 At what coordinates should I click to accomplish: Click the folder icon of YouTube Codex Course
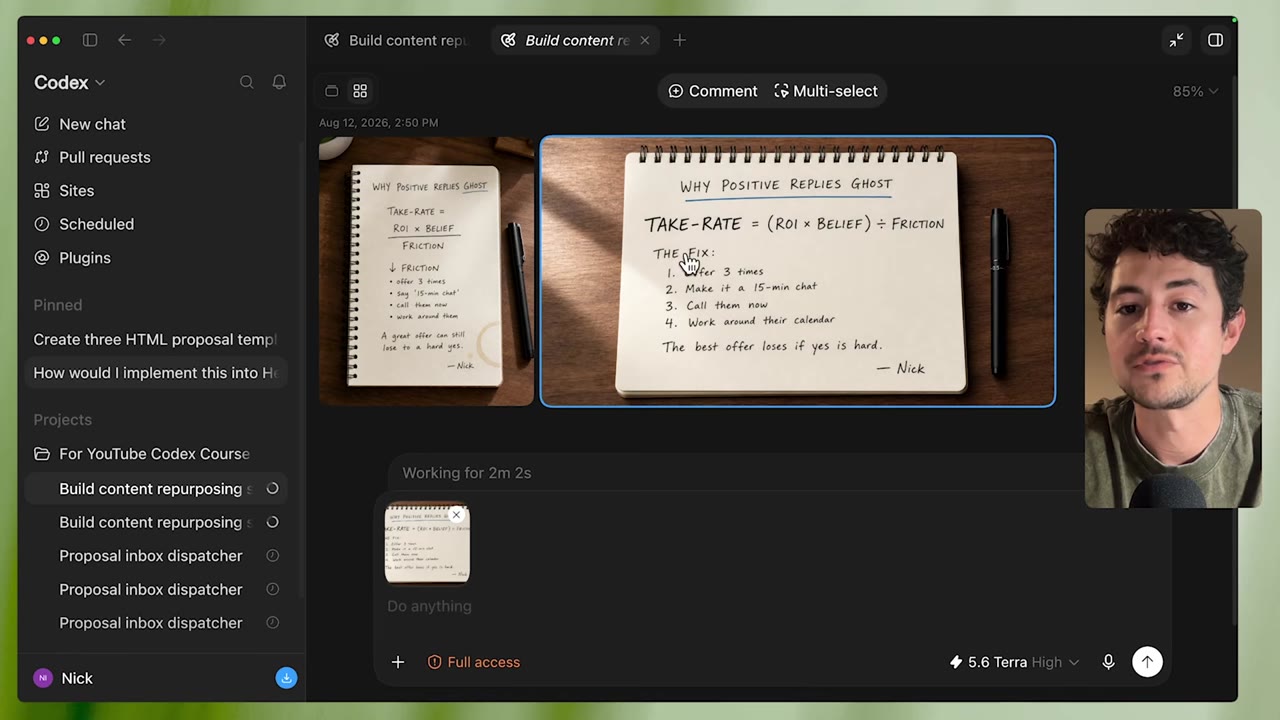[x=42, y=454]
